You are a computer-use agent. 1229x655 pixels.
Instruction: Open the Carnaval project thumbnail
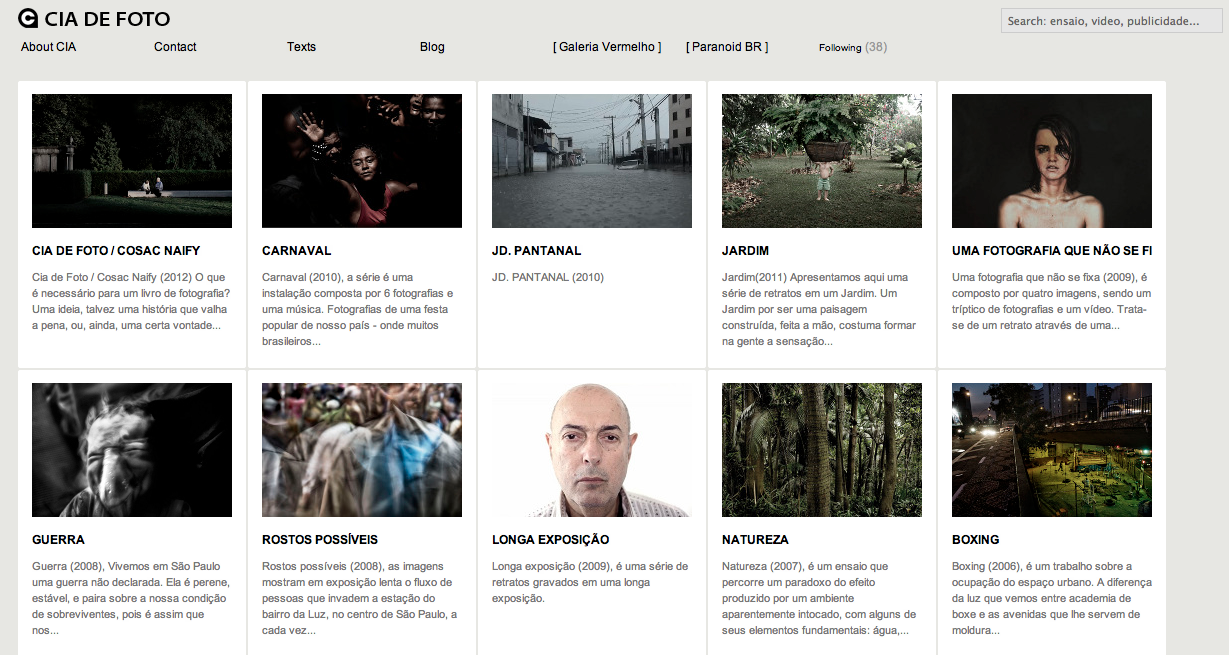(x=362, y=161)
